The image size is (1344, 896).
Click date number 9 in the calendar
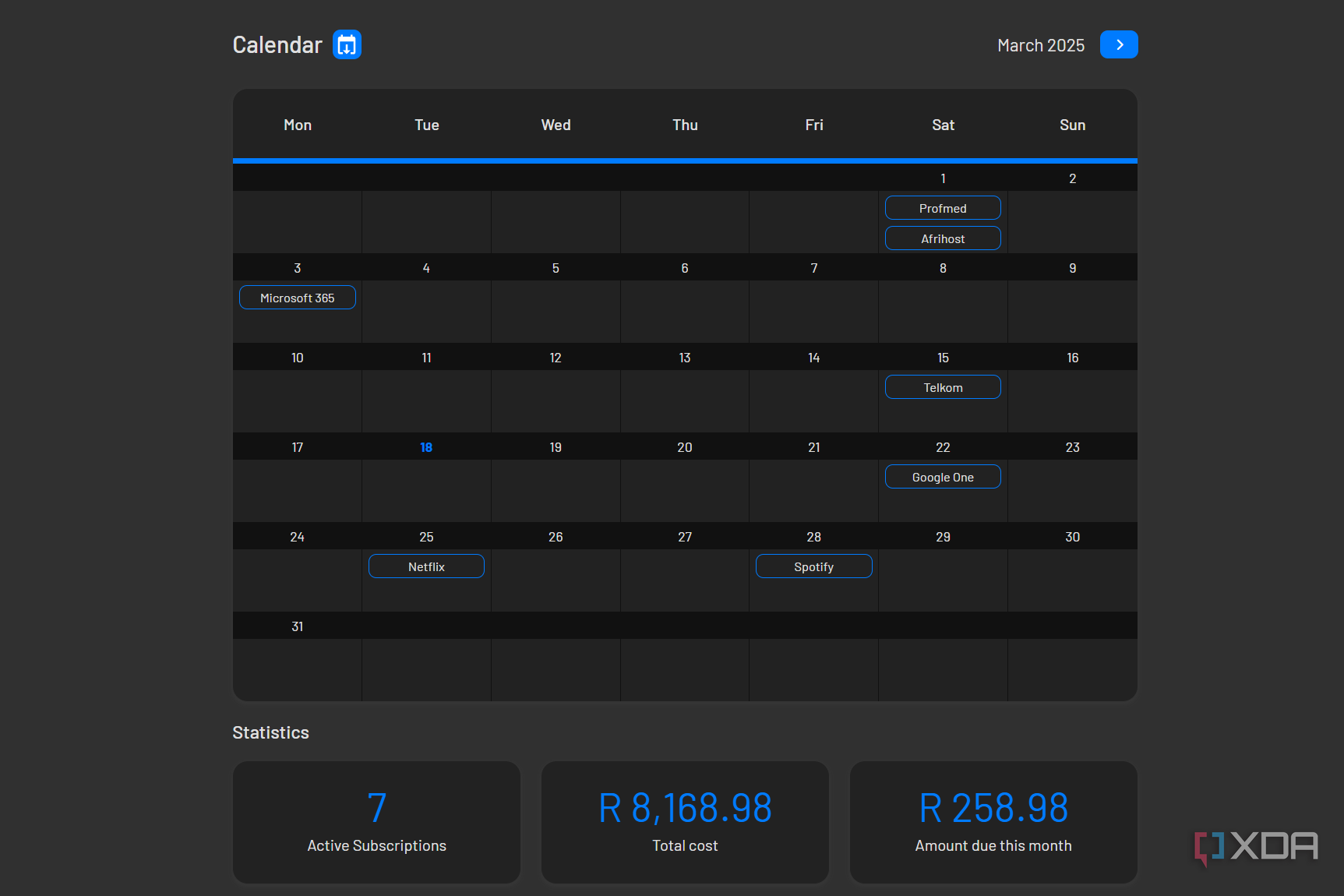(1073, 268)
